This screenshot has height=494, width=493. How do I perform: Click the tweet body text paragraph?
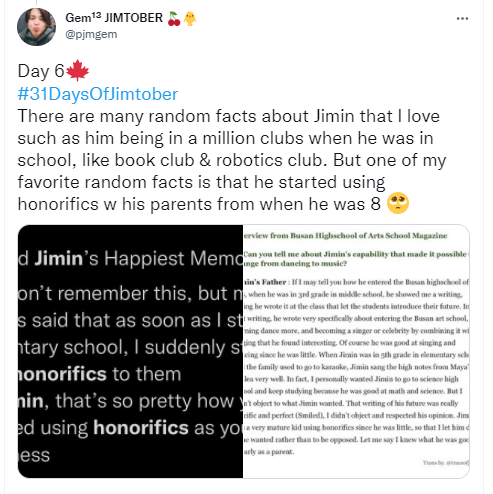point(231,160)
